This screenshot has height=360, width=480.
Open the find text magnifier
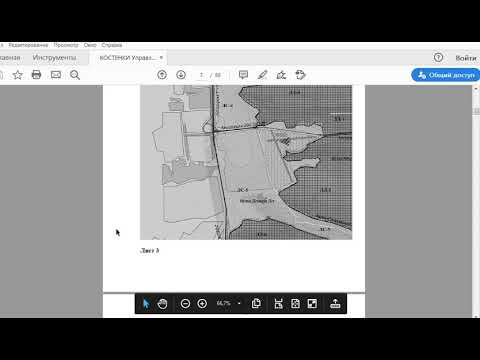(75, 75)
